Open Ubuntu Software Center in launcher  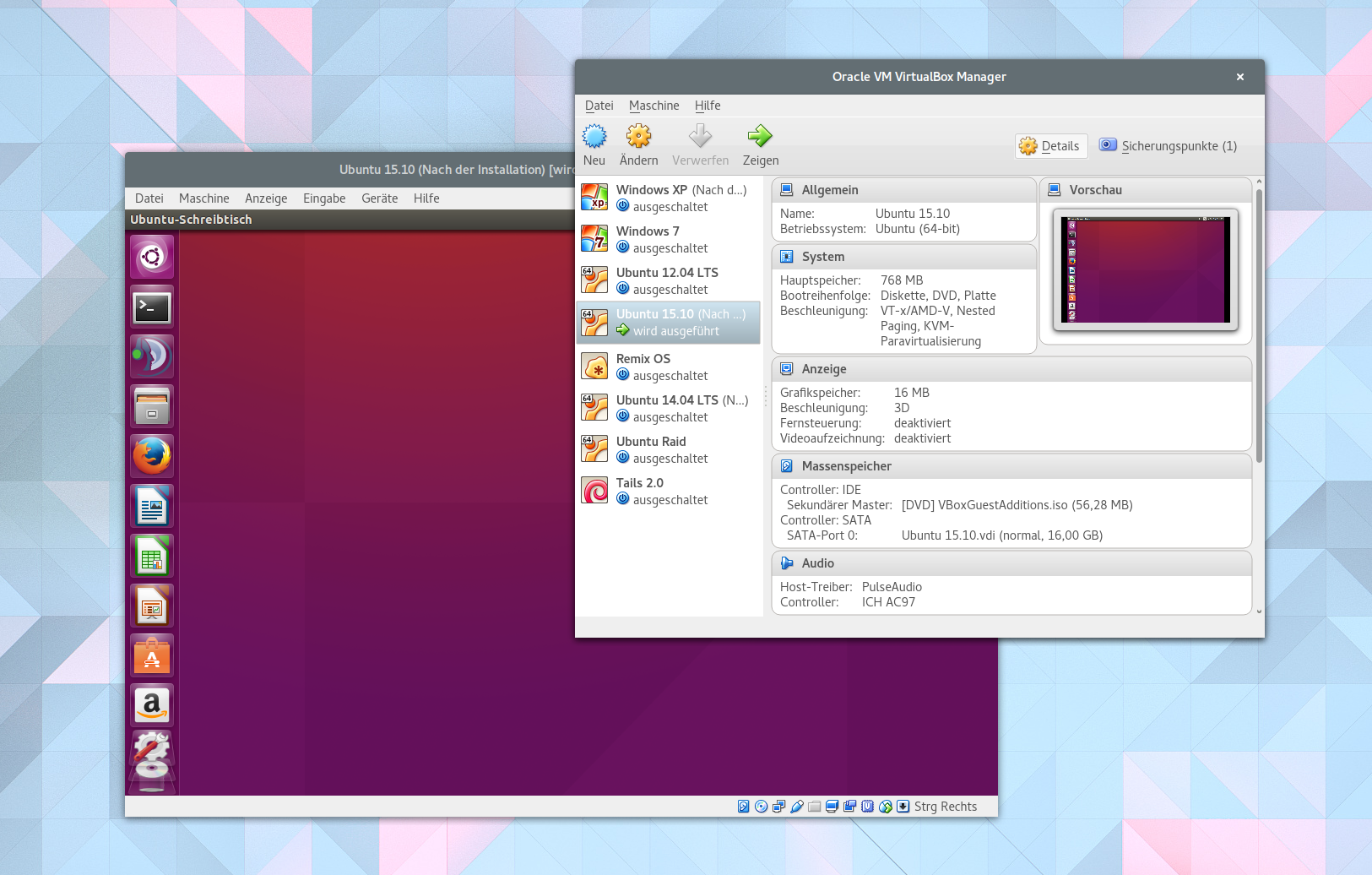point(152,655)
